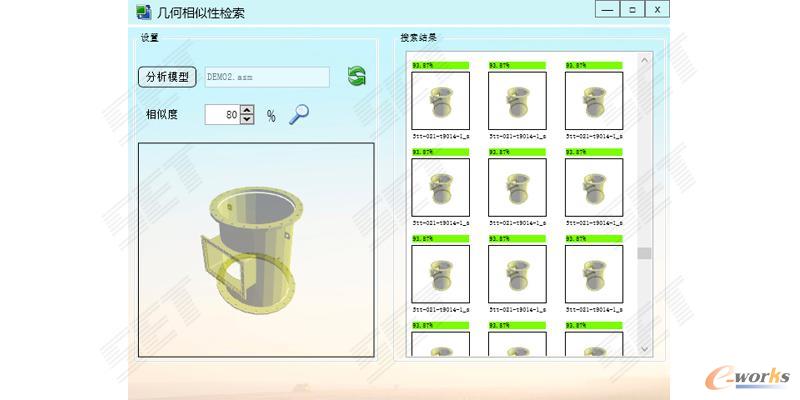
Task: Select third-row right result thumbnail
Action: [594, 274]
